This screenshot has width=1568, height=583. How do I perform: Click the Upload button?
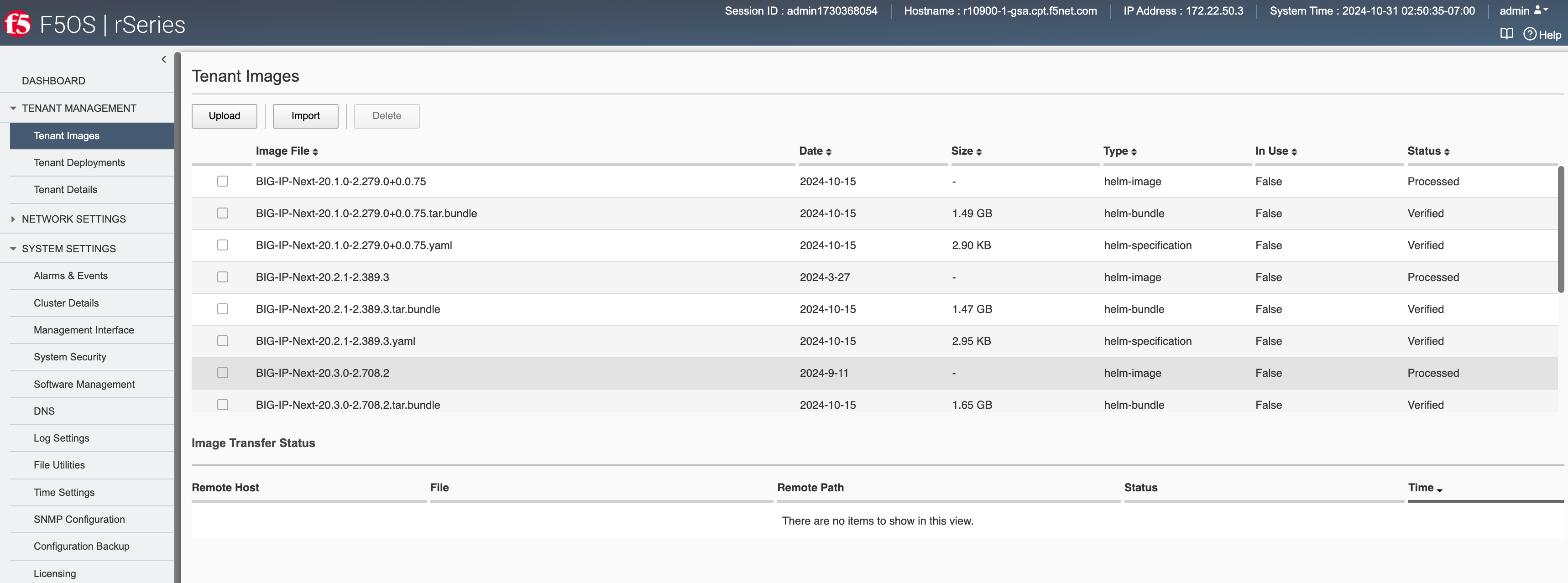[224, 115]
